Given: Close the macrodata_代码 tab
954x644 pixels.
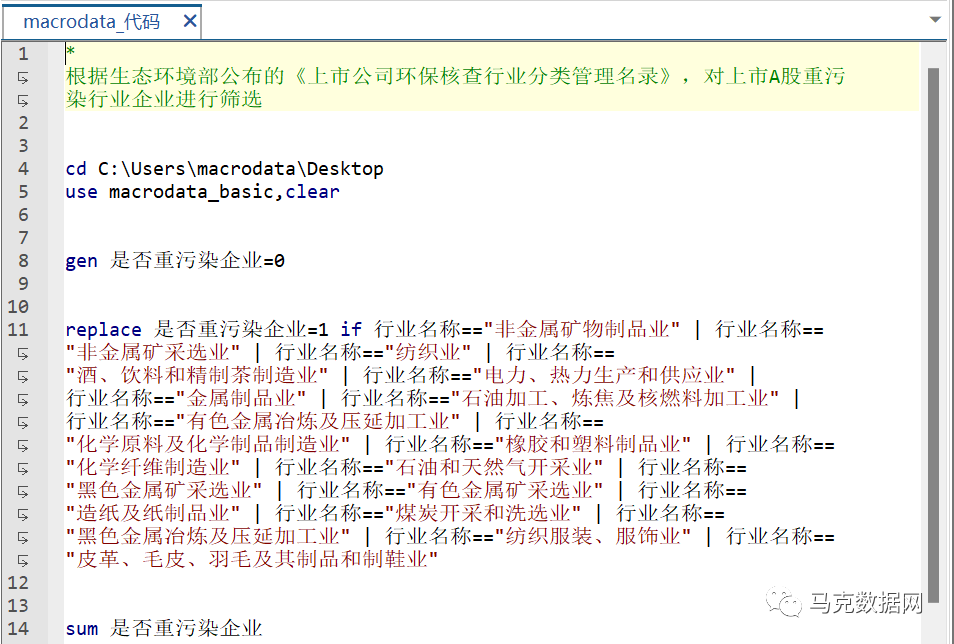Looking at the screenshot, I should (x=190, y=21).
